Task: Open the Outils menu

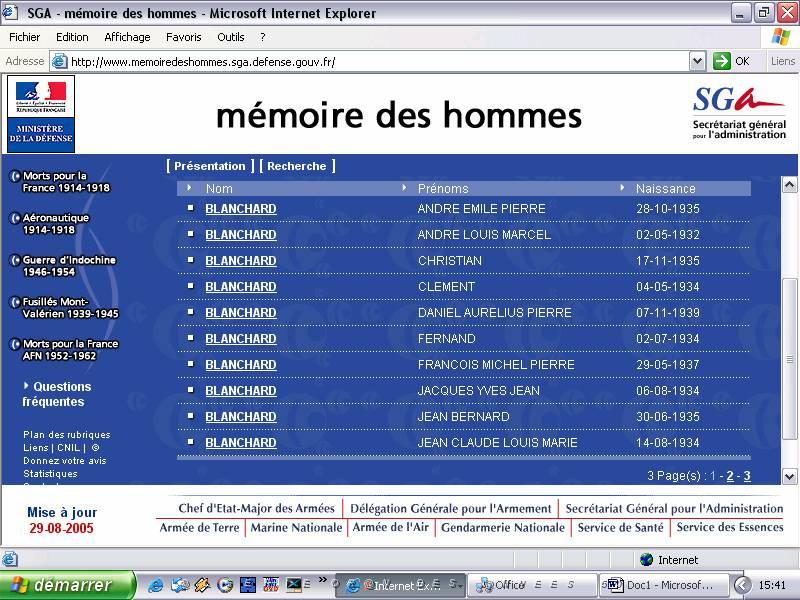Action: click(x=231, y=37)
